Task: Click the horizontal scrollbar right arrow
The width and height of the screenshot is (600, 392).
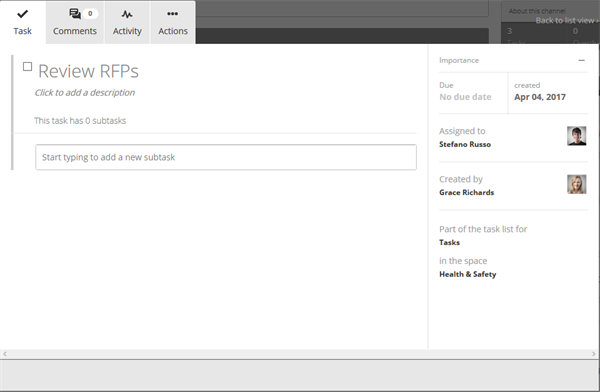Action: coord(594,354)
